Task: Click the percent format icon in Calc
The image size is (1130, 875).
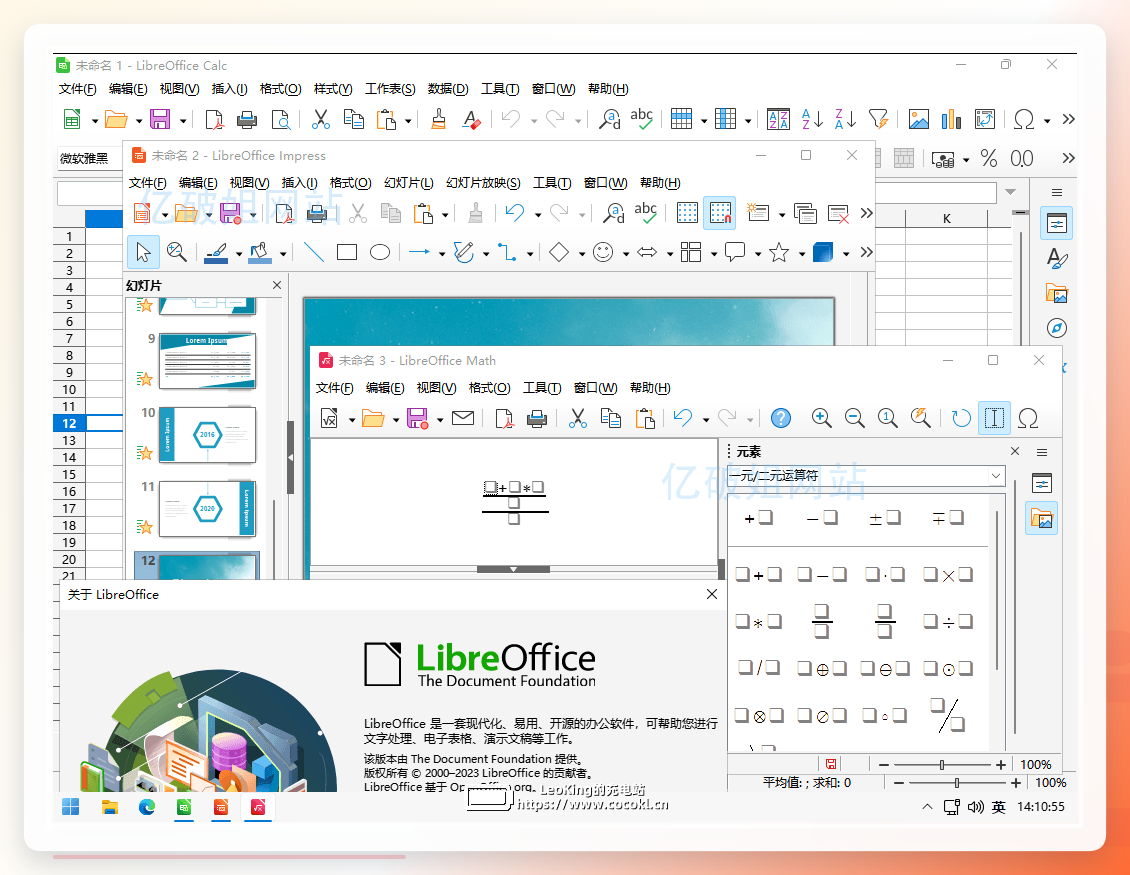Action: tap(989, 158)
